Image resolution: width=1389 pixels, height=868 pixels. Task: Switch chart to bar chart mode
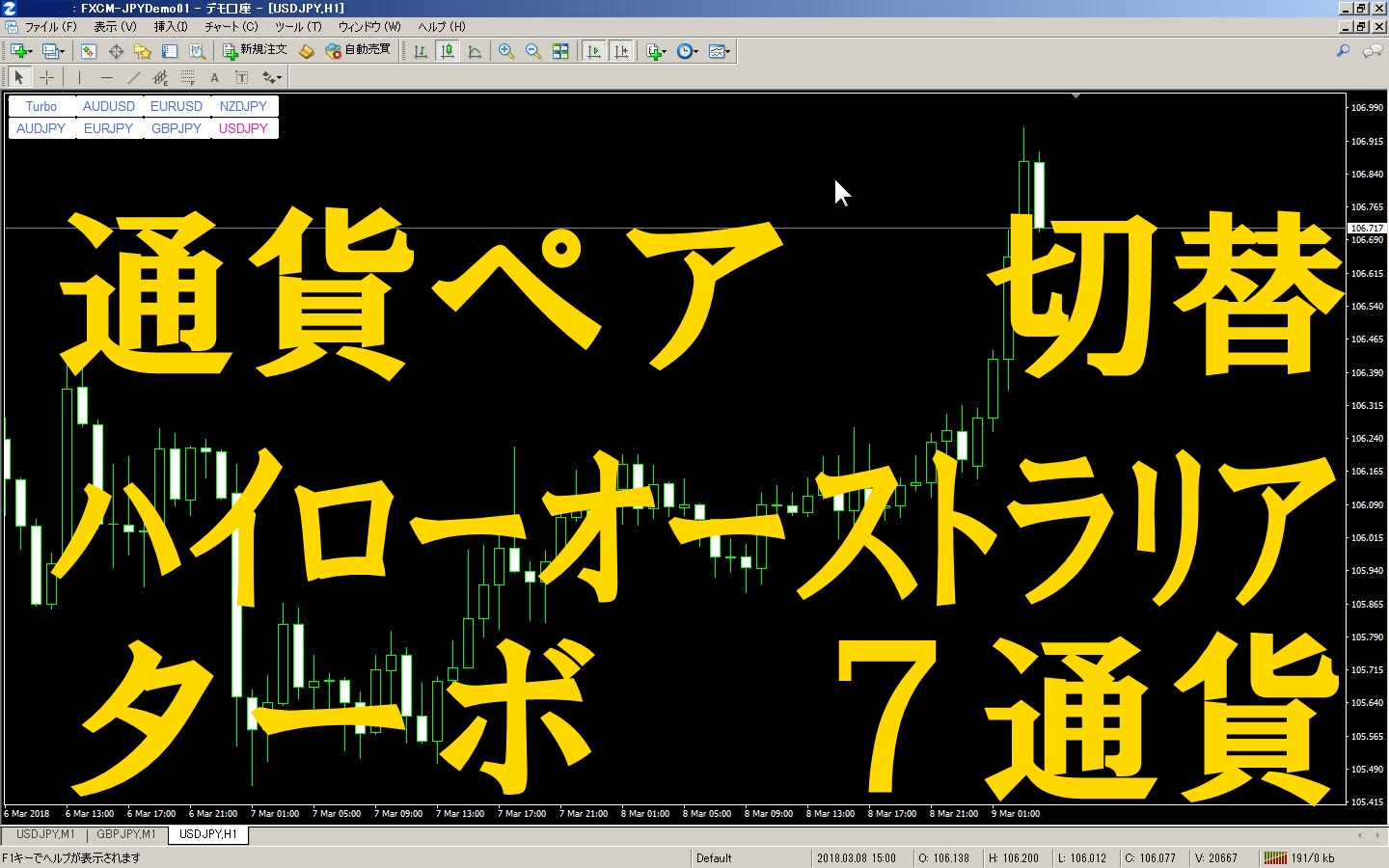[x=421, y=51]
